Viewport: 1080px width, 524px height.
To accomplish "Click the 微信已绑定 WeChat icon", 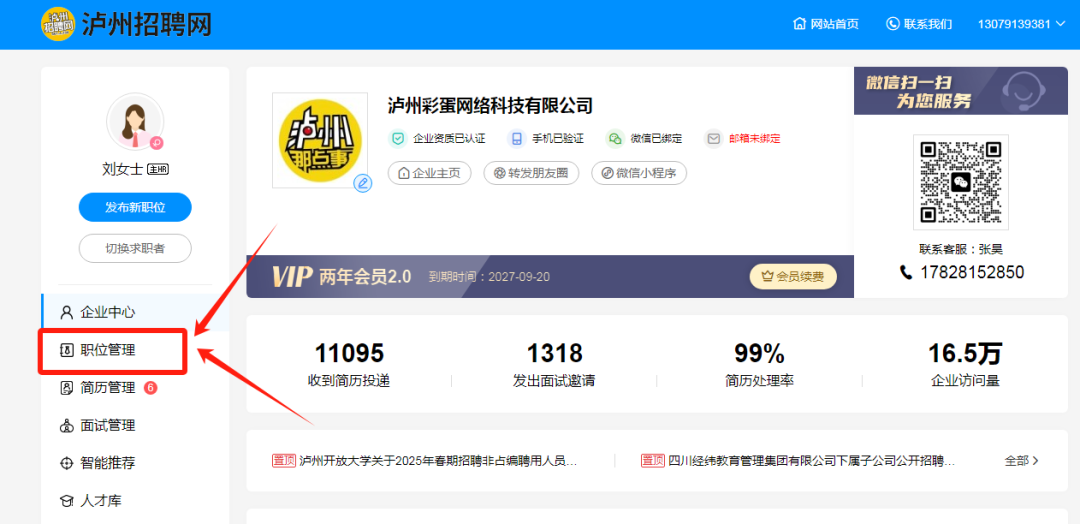I will coord(614,138).
